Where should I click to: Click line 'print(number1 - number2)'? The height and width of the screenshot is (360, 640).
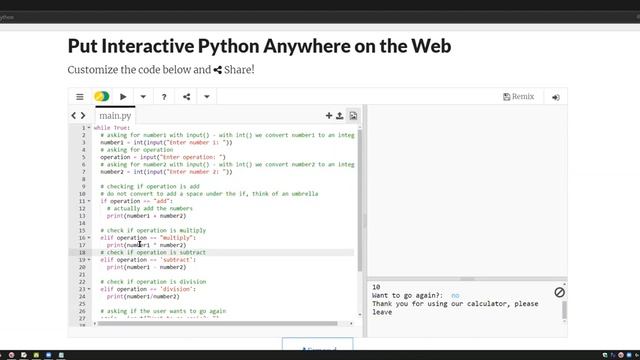pos(146,267)
